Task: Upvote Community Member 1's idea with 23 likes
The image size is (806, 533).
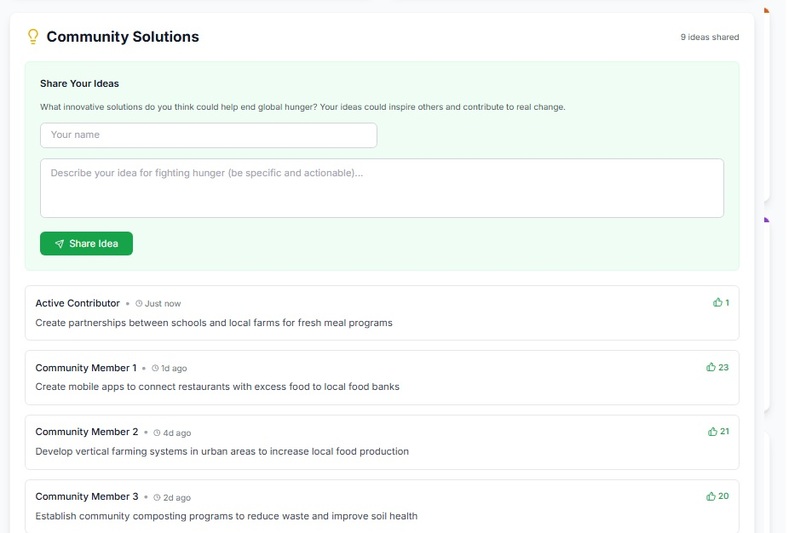Action: (717, 367)
